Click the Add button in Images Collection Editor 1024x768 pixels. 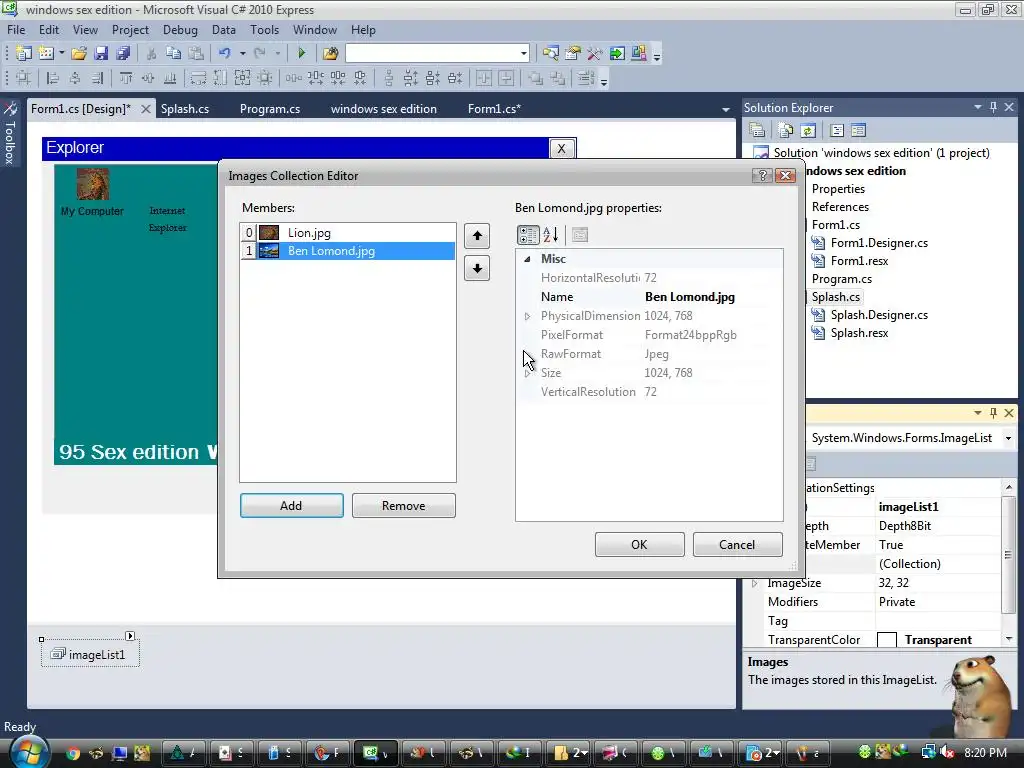pos(291,506)
